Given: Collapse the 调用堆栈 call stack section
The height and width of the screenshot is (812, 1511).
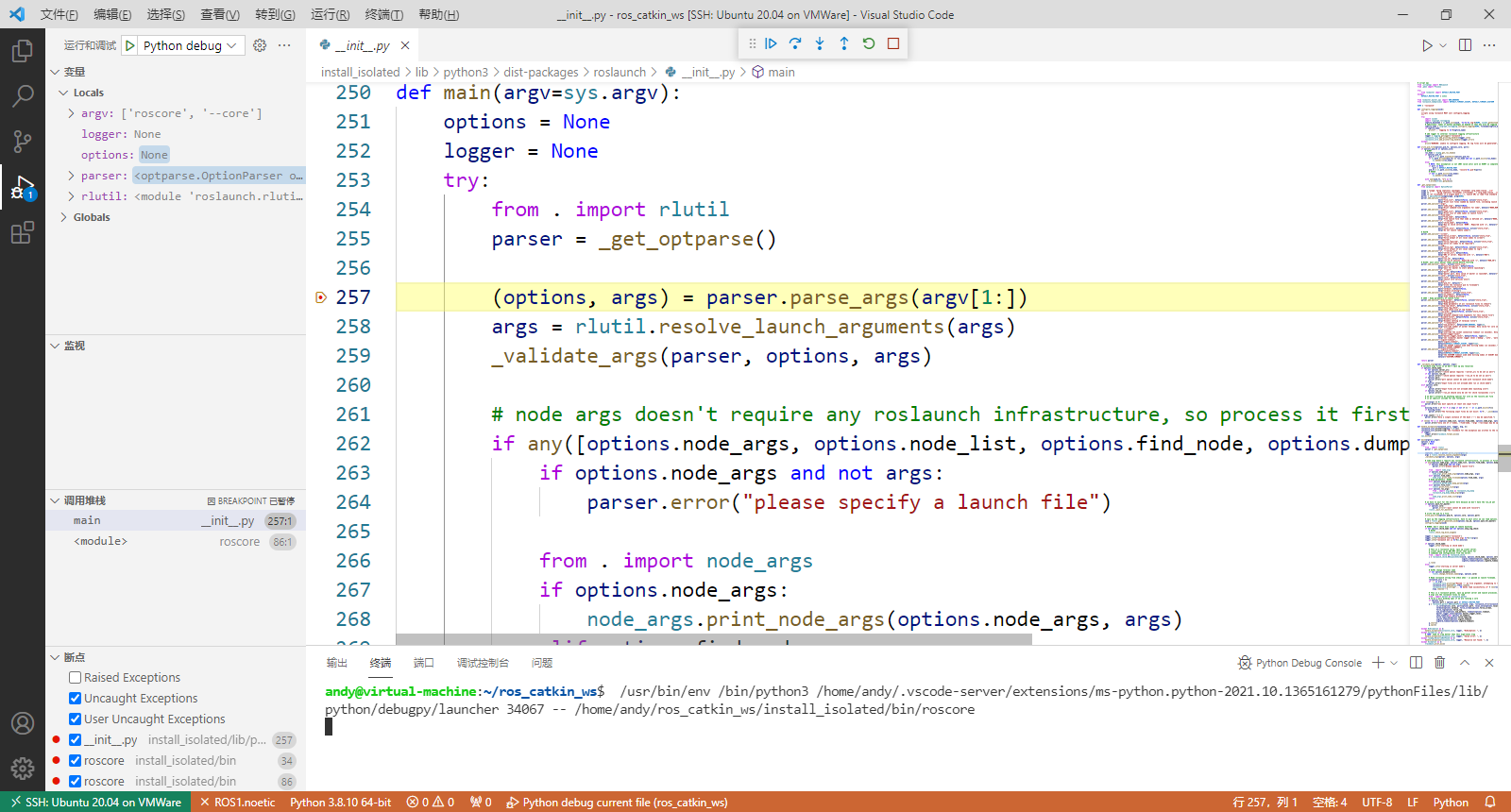Looking at the screenshot, I should click(55, 500).
